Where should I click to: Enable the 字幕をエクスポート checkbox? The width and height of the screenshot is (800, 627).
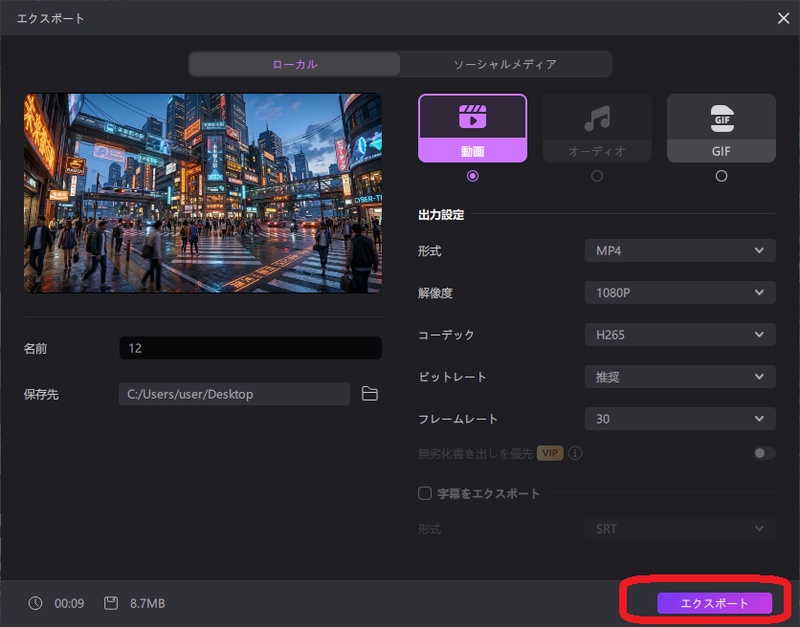coord(424,493)
